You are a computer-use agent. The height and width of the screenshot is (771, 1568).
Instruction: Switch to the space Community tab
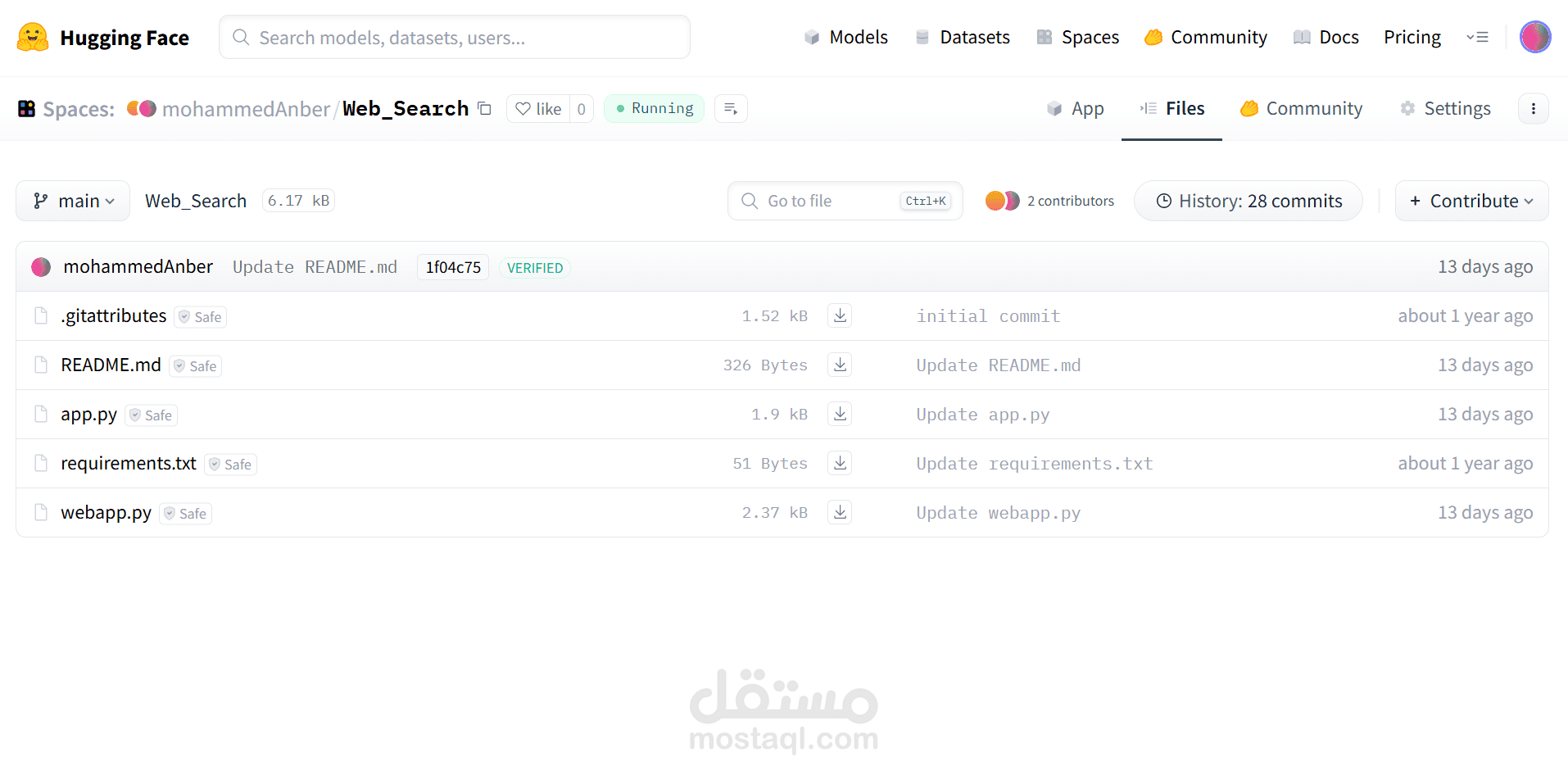(x=1301, y=109)
